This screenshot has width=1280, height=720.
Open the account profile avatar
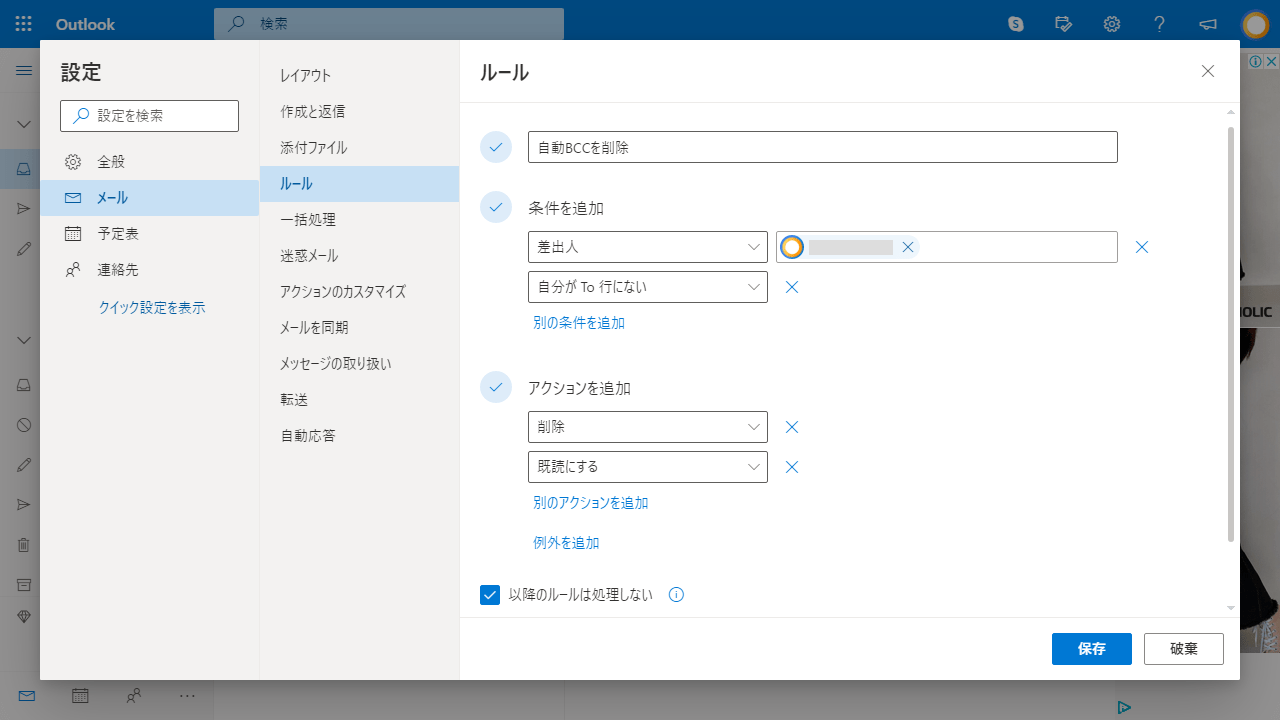click(1255, 23)
